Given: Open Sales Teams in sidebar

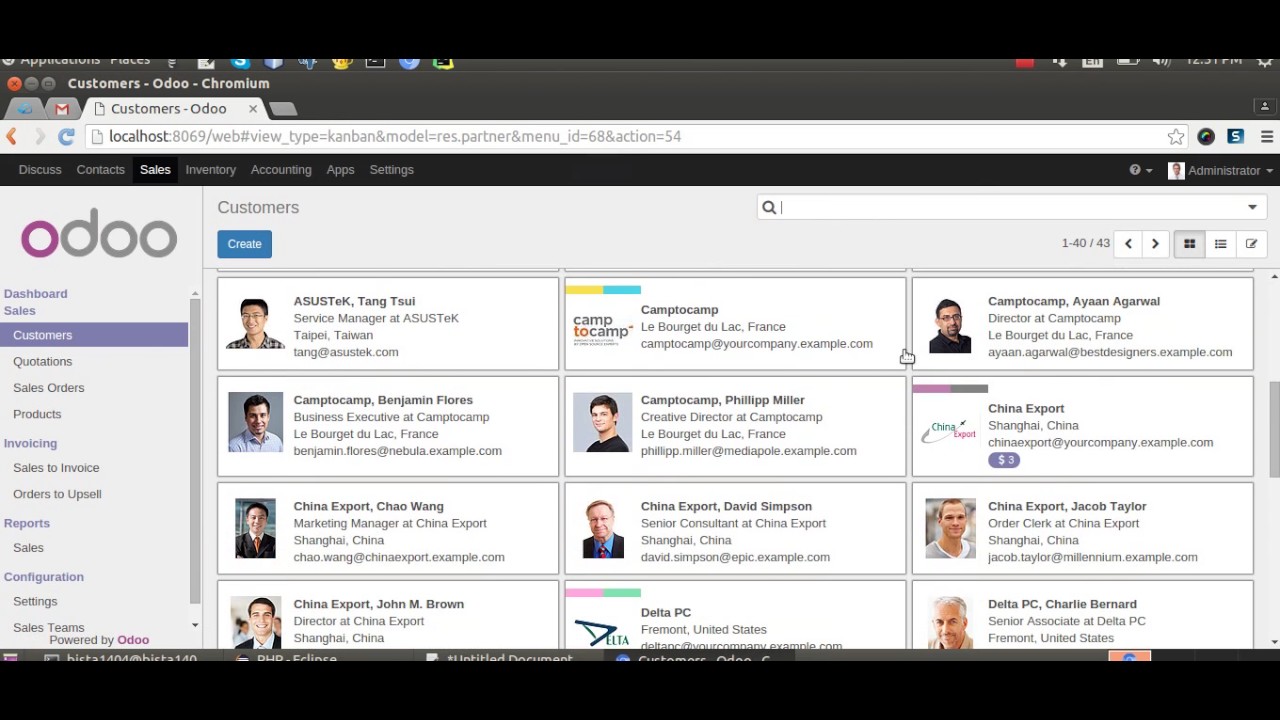Looking at the screenshot, I should [49, 628].
